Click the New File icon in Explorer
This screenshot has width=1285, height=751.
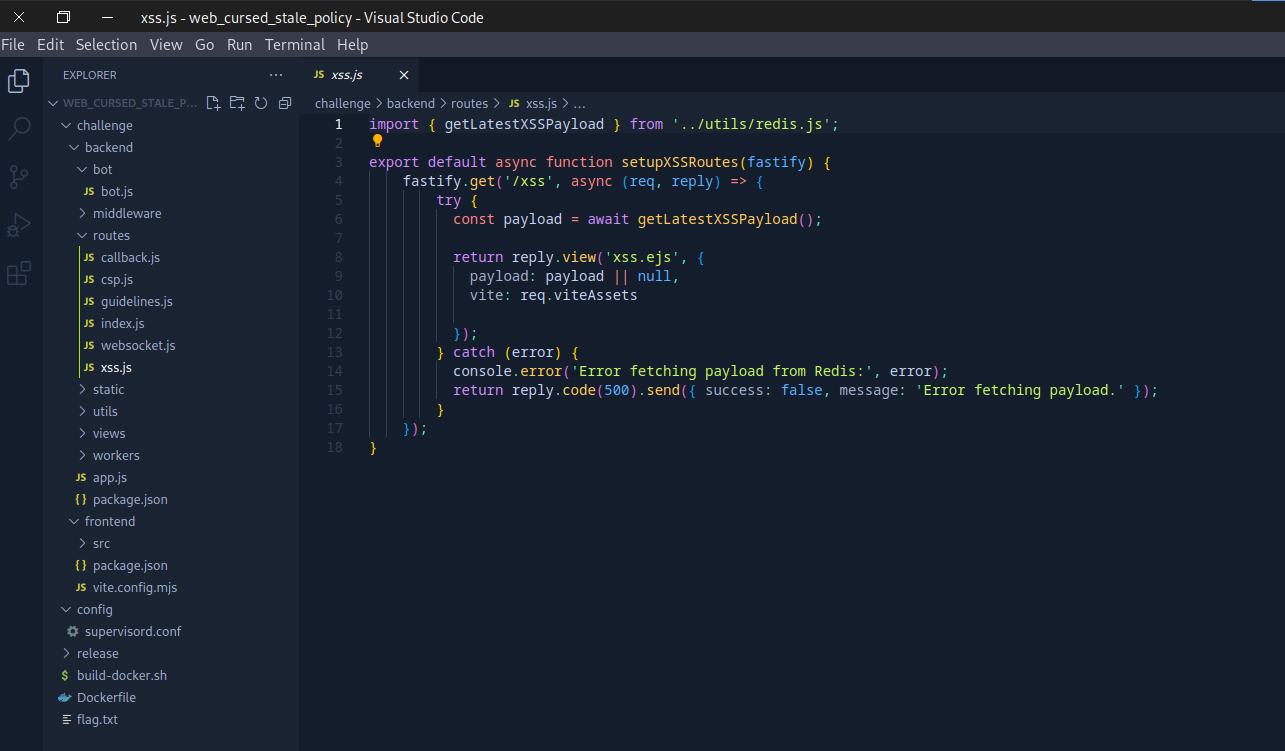point(213,103)
